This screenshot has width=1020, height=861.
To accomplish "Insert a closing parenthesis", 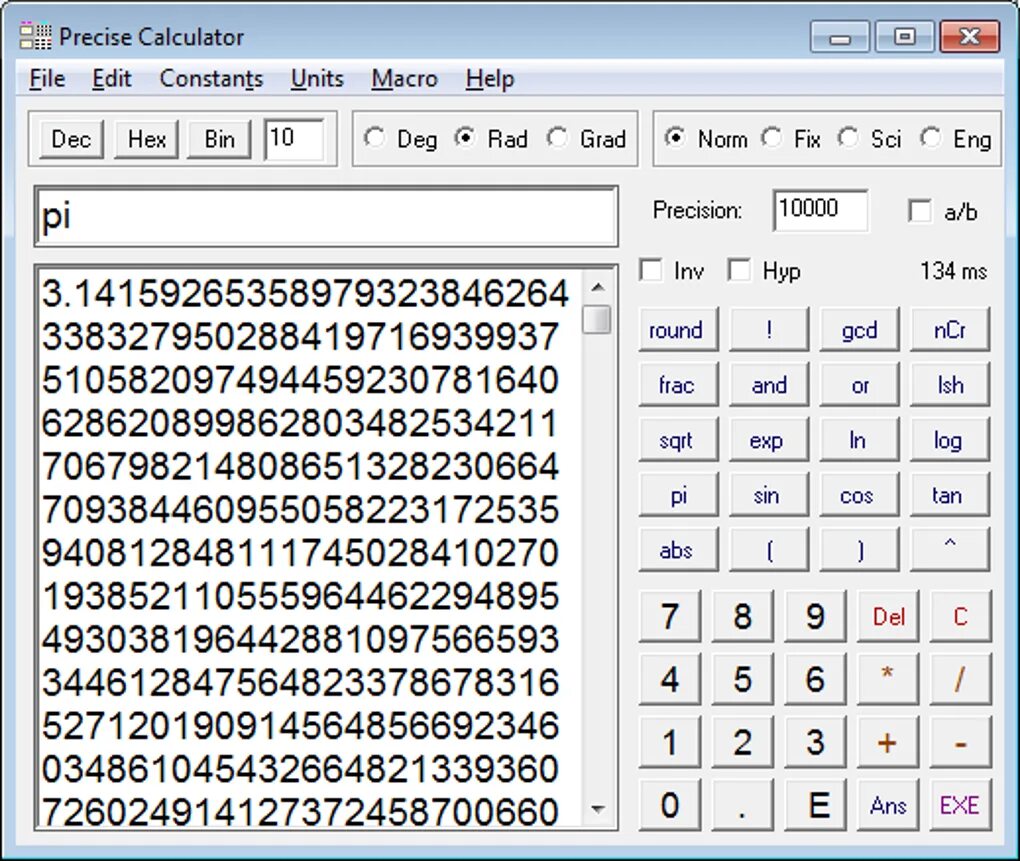I will coord(859,550).
